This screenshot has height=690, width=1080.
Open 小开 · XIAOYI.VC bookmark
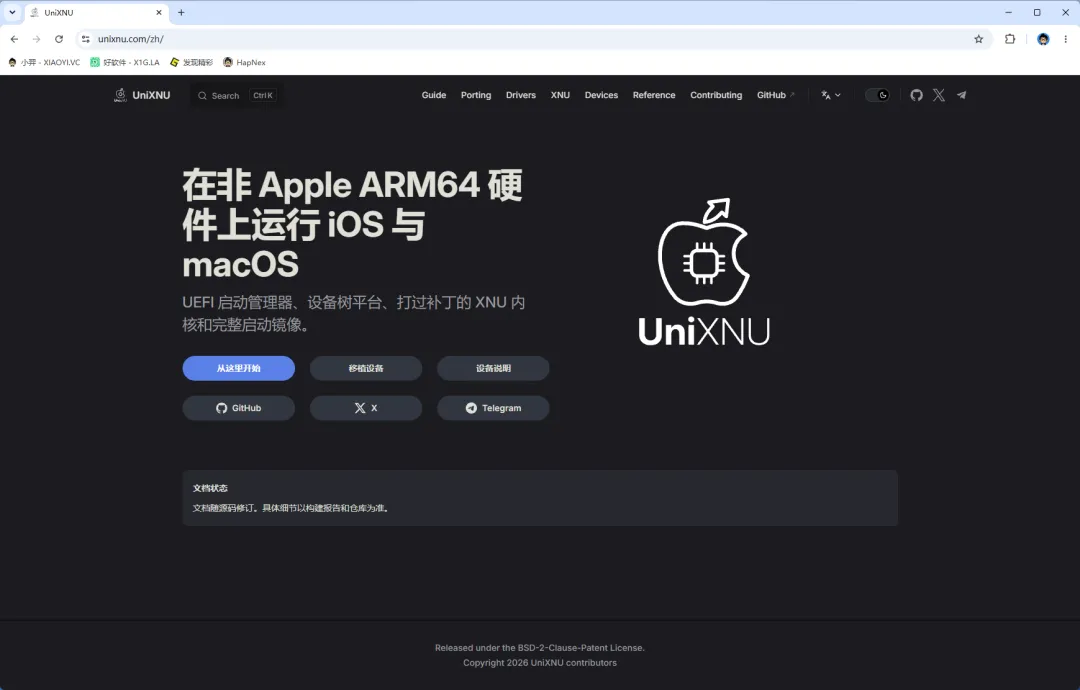coord(44,62)
